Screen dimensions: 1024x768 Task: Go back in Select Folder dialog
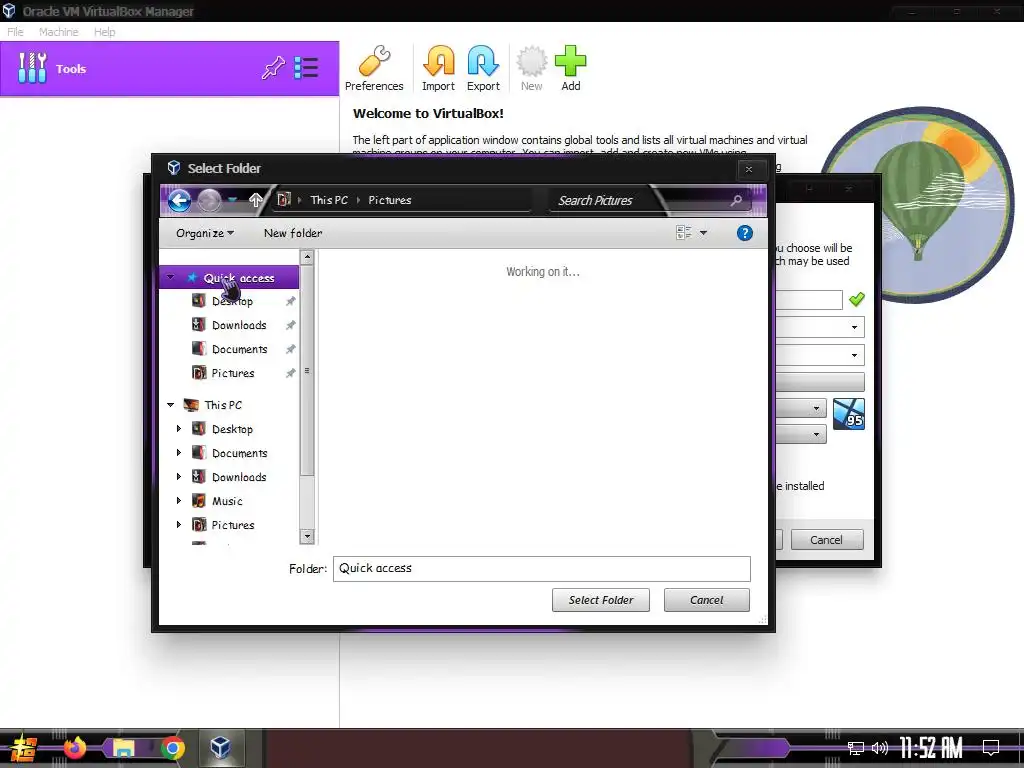click(180, 200)
